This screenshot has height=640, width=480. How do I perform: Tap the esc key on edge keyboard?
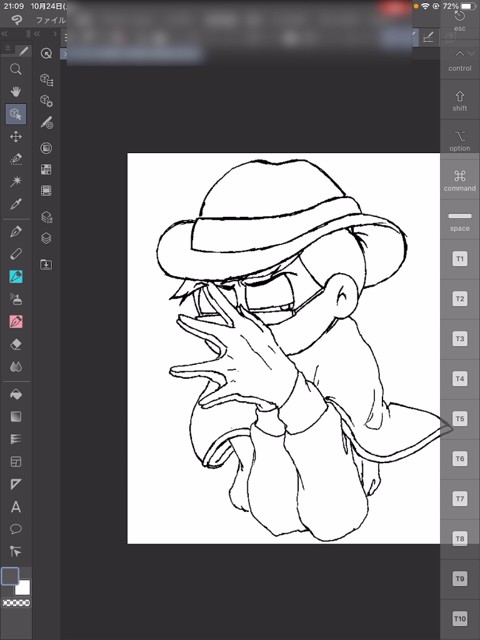click(x=460, y=21)
